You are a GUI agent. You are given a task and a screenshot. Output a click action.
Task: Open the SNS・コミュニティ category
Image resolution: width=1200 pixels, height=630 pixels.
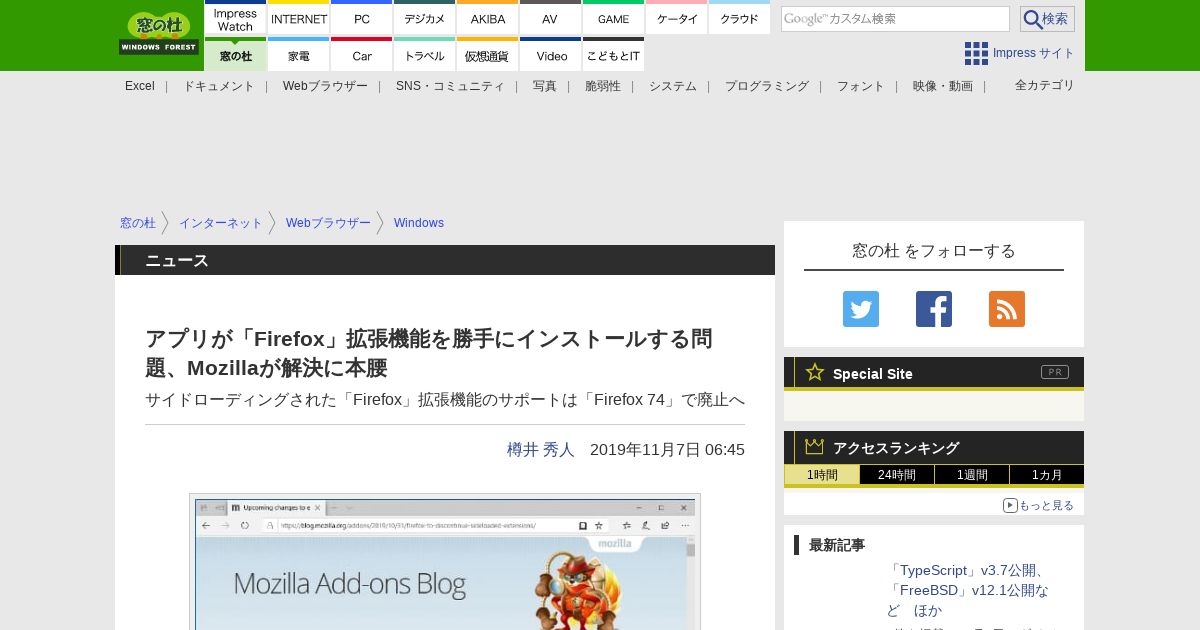[x=450, y=86]
